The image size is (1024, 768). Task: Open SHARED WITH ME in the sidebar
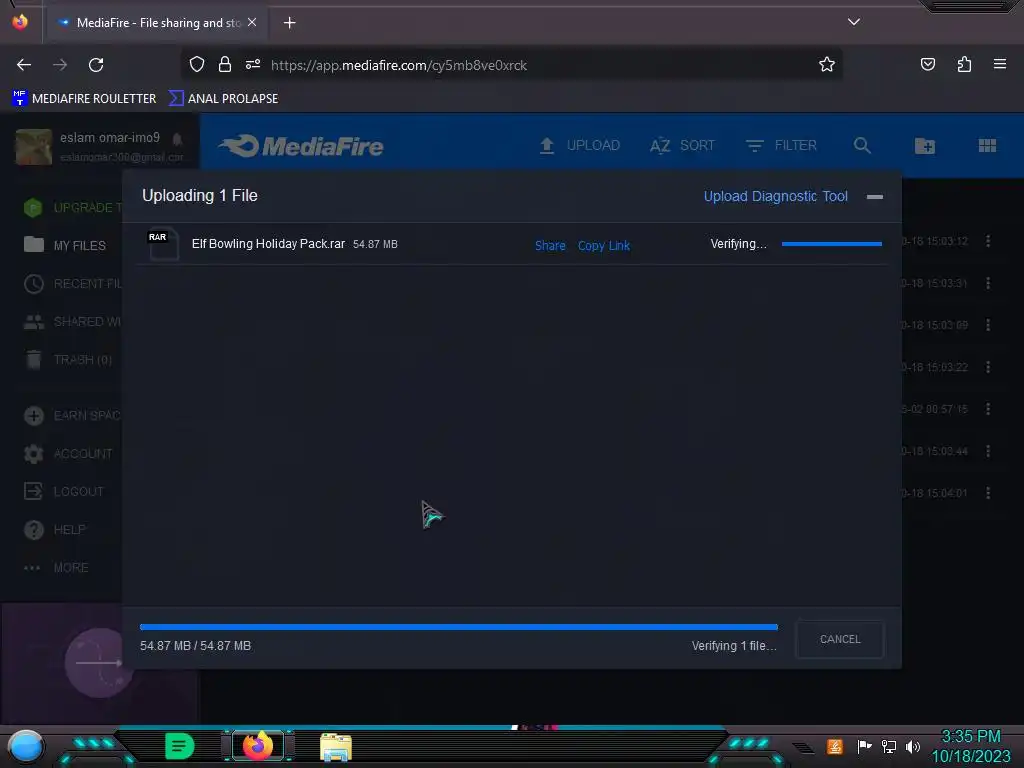click(72, 321)
